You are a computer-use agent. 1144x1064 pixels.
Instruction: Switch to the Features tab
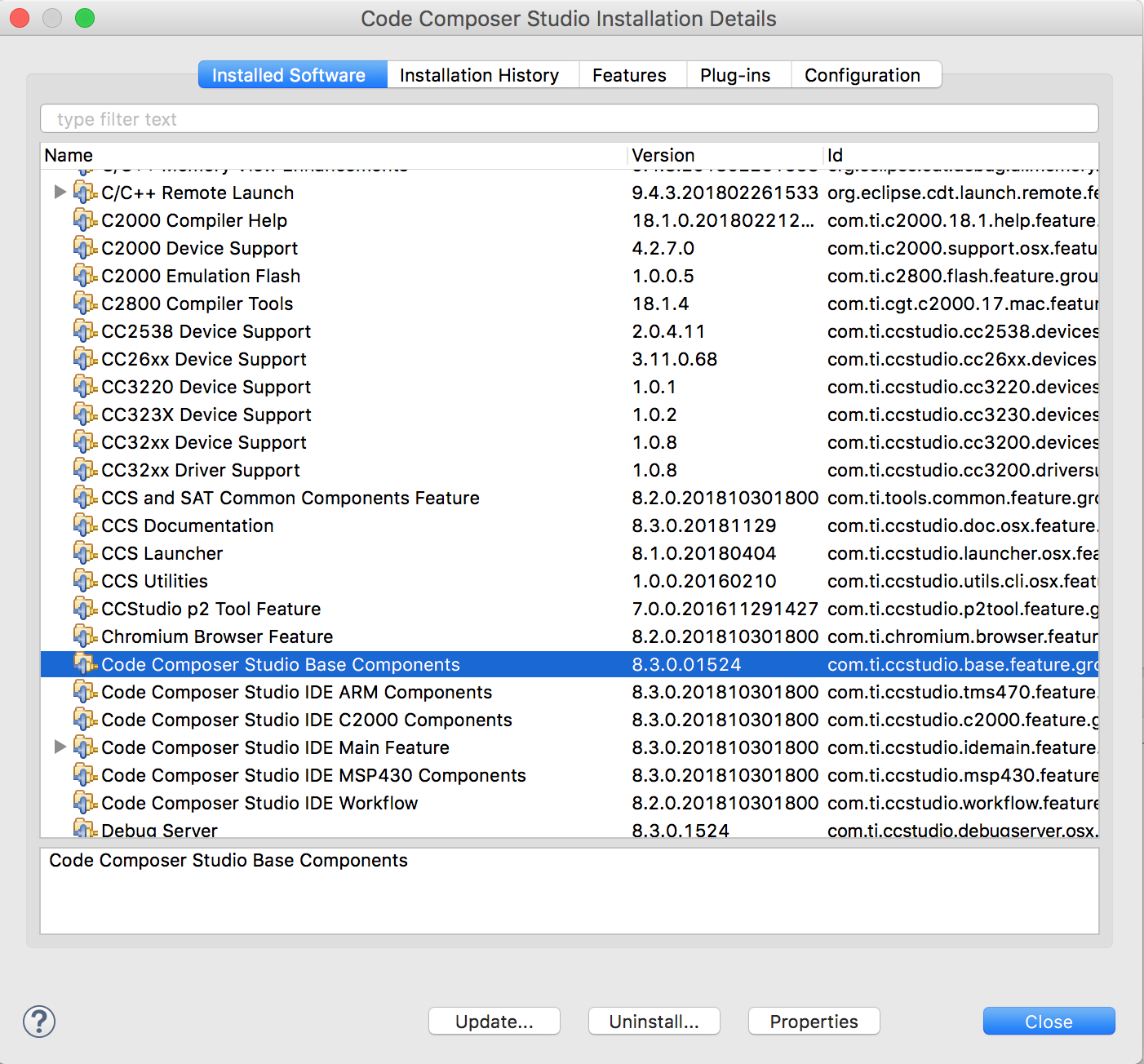coord(633,75)
